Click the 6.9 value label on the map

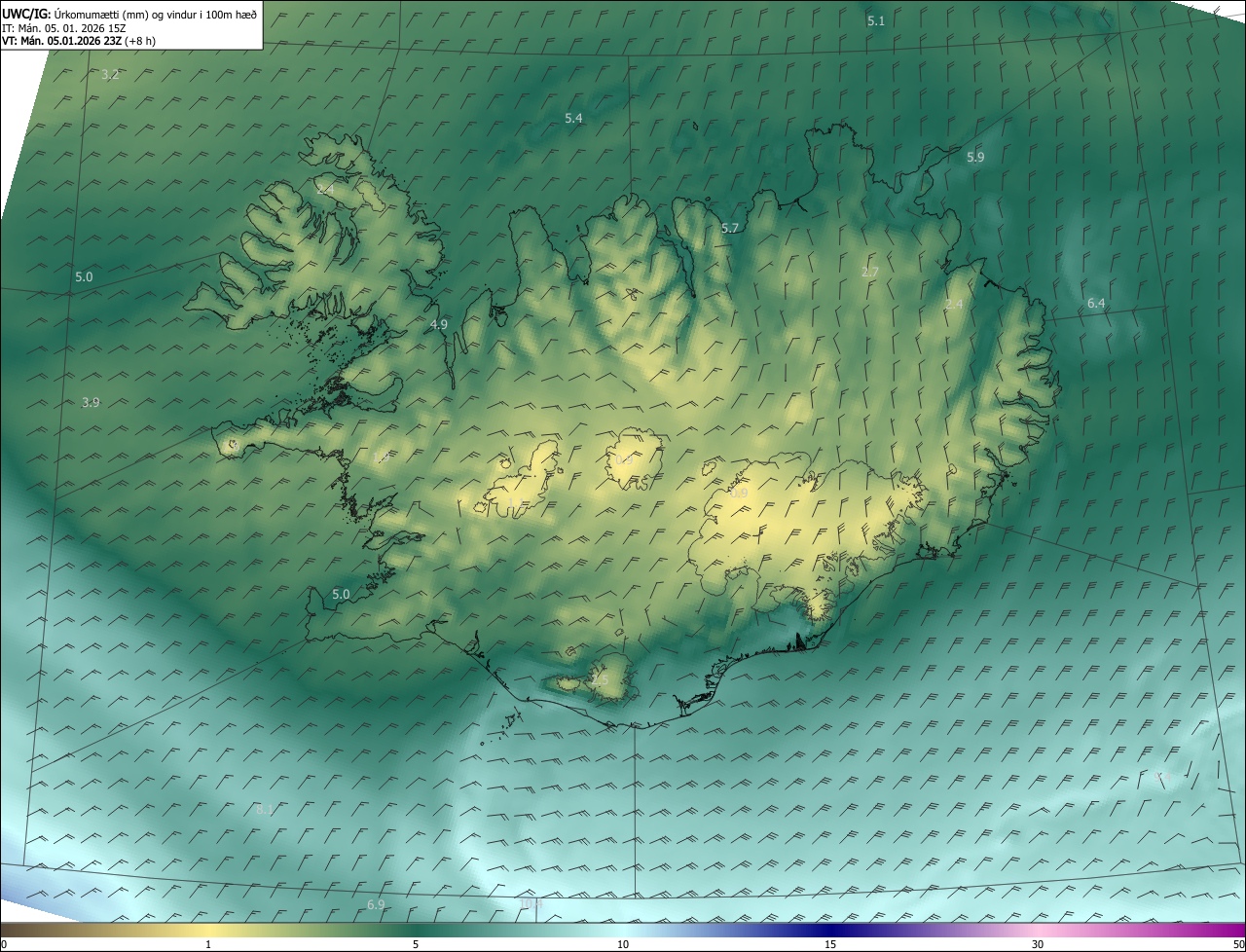pos(376,904)
